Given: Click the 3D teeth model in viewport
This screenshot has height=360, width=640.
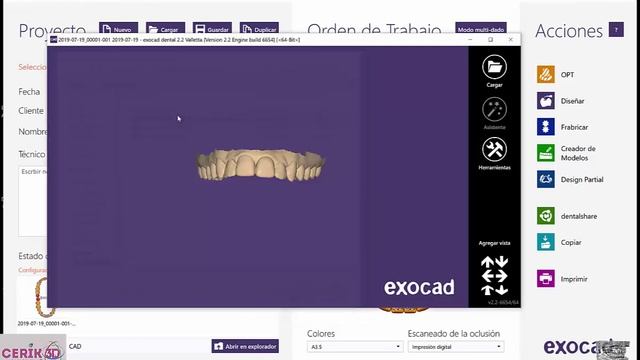Looking at the screenshot, I should (x=260, y=164).
